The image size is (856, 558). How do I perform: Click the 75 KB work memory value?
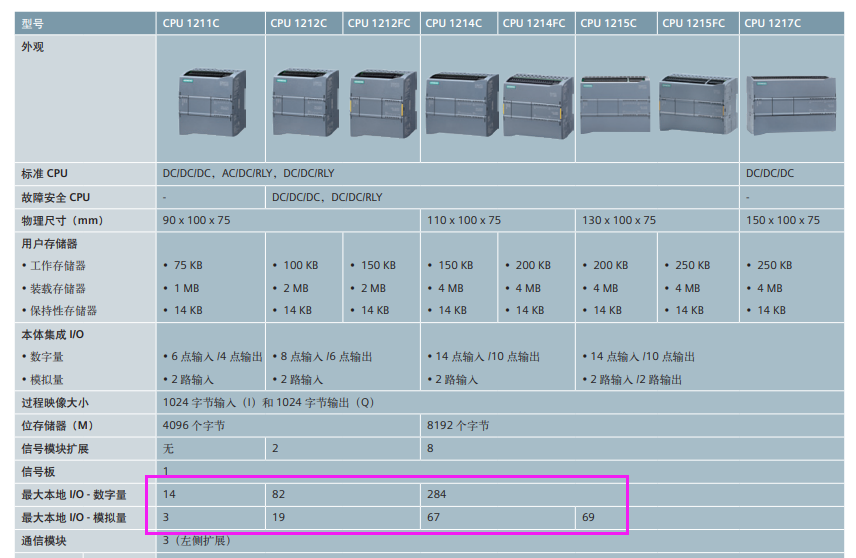coord(188,265)
